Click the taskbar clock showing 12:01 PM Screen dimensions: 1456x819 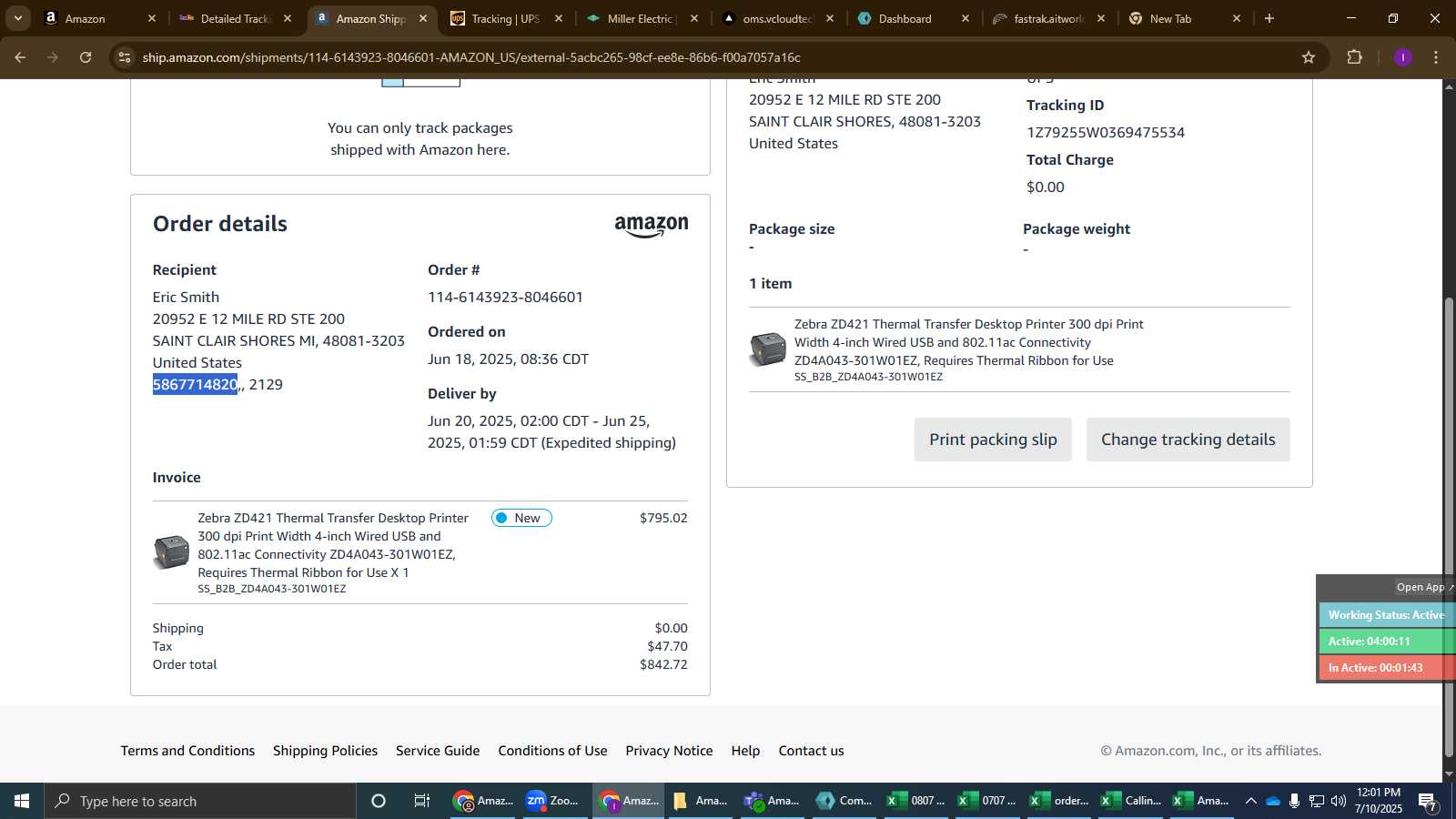[1379, 801]
